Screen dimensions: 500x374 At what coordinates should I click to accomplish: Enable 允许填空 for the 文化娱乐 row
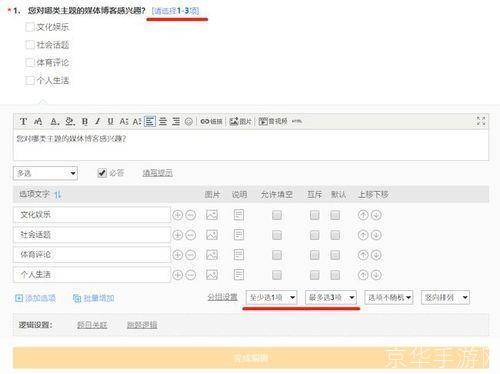(x=277, y=215)
